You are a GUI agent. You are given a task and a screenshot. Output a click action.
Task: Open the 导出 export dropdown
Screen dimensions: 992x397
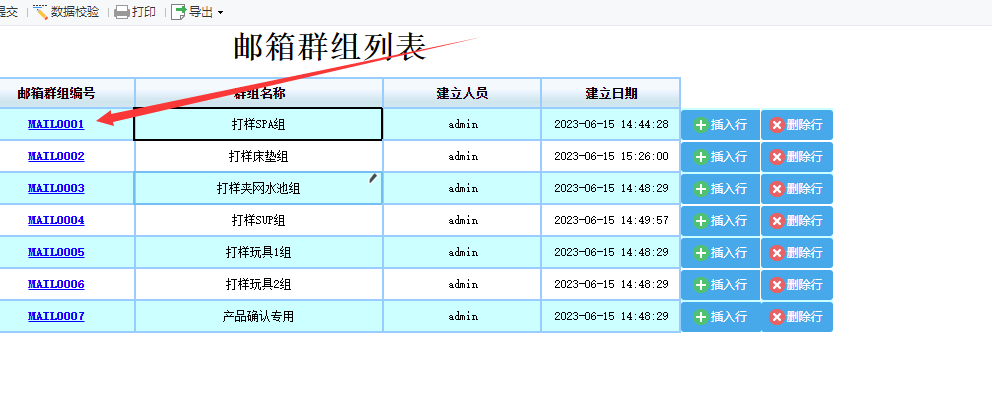click(220, 13)
